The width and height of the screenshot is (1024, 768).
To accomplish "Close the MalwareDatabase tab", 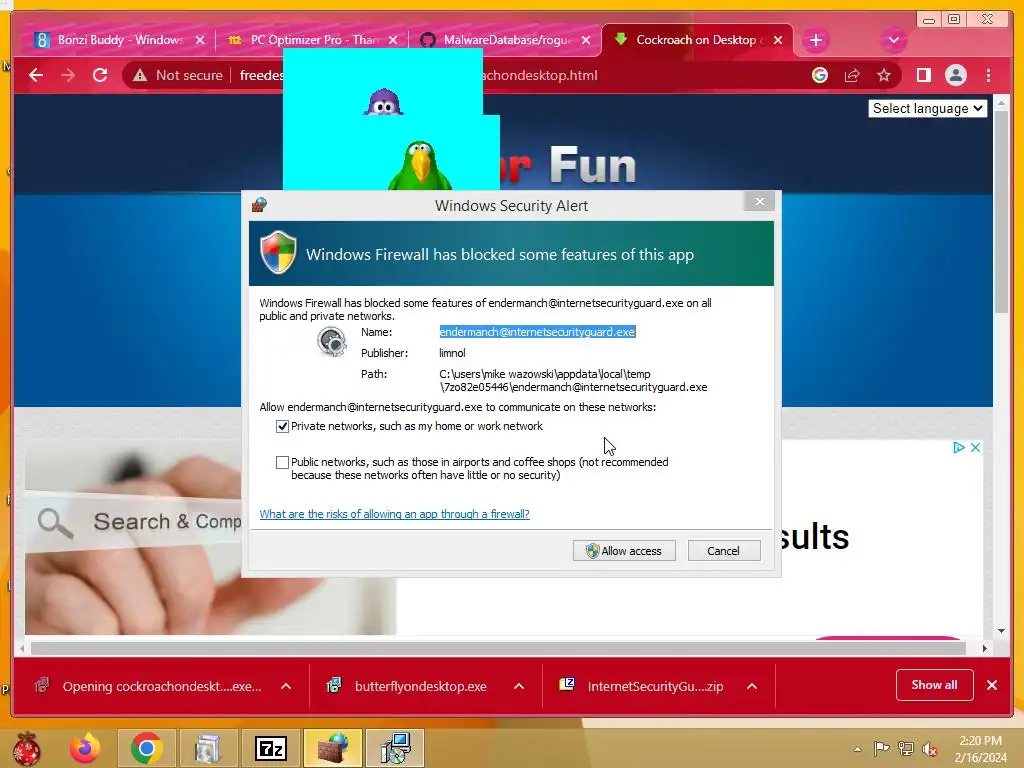I will tap(586, 40).
